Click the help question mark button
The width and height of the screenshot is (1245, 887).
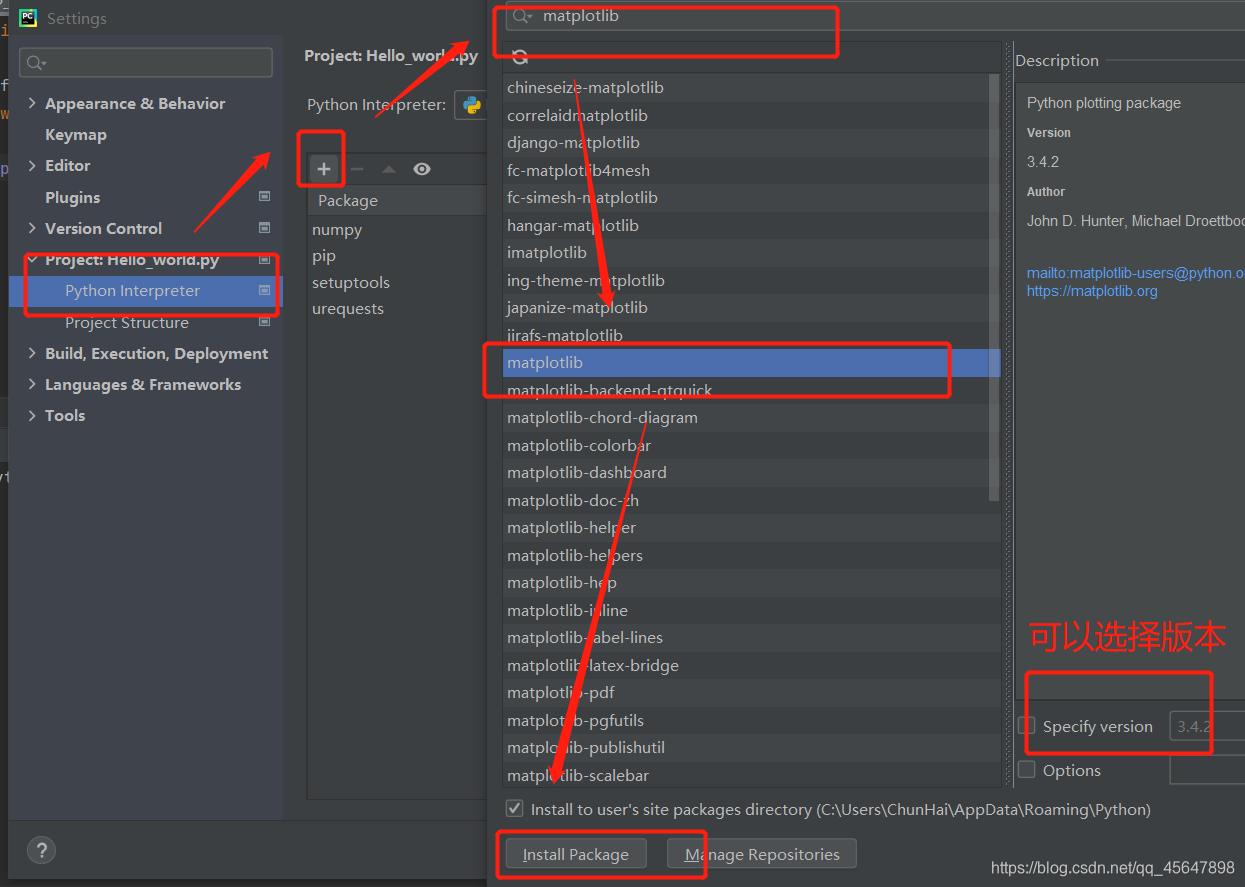point(41,850)
